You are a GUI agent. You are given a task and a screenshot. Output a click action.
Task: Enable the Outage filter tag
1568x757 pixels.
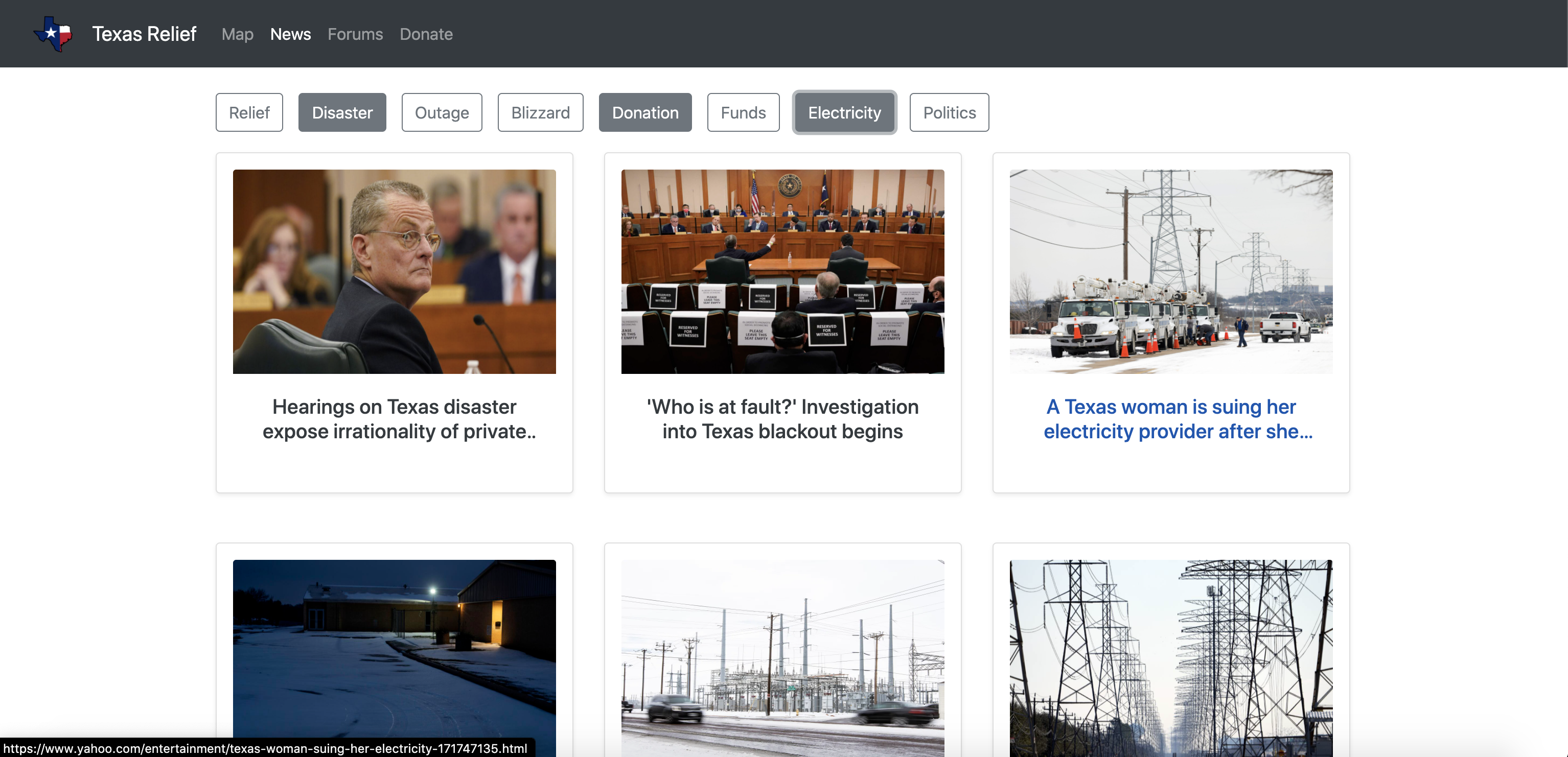click(x=441, y=112)
